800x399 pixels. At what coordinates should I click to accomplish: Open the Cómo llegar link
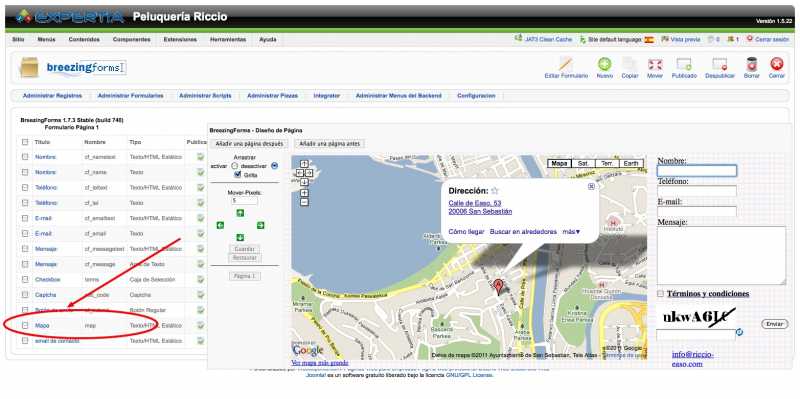(x=466, y=232)
